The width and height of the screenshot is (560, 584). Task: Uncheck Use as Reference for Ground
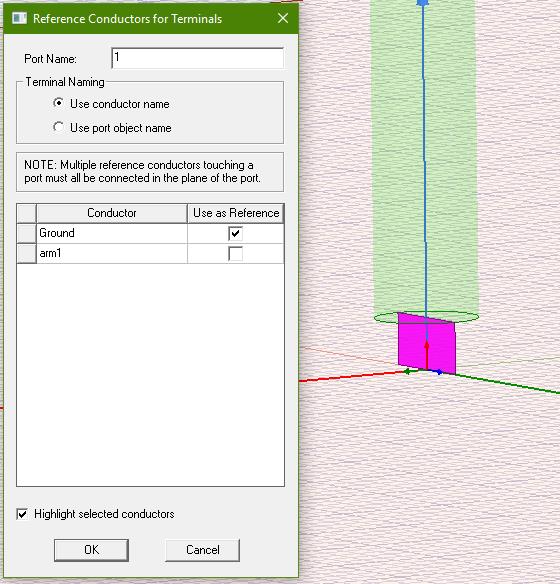tap(235, 234)
